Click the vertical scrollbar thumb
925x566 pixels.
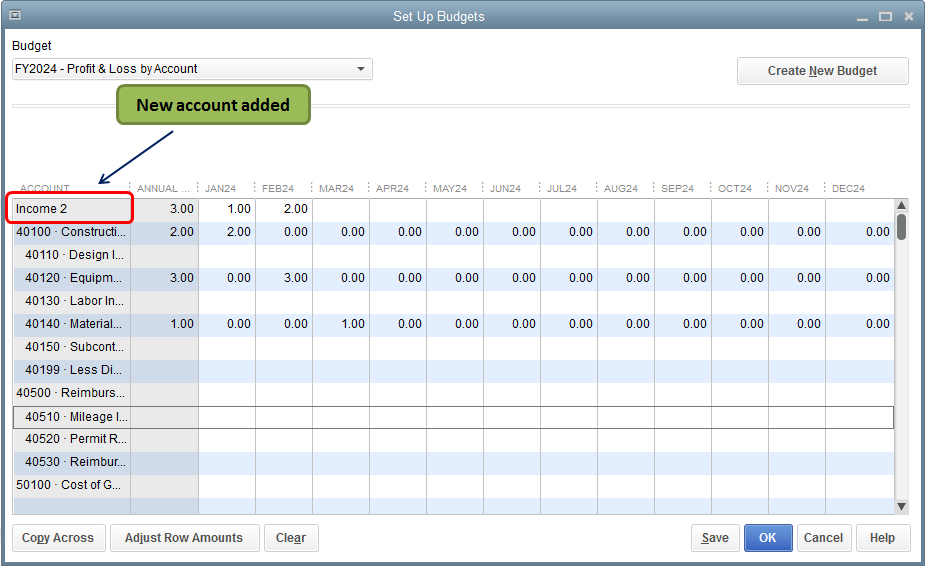tap(901, 227)
